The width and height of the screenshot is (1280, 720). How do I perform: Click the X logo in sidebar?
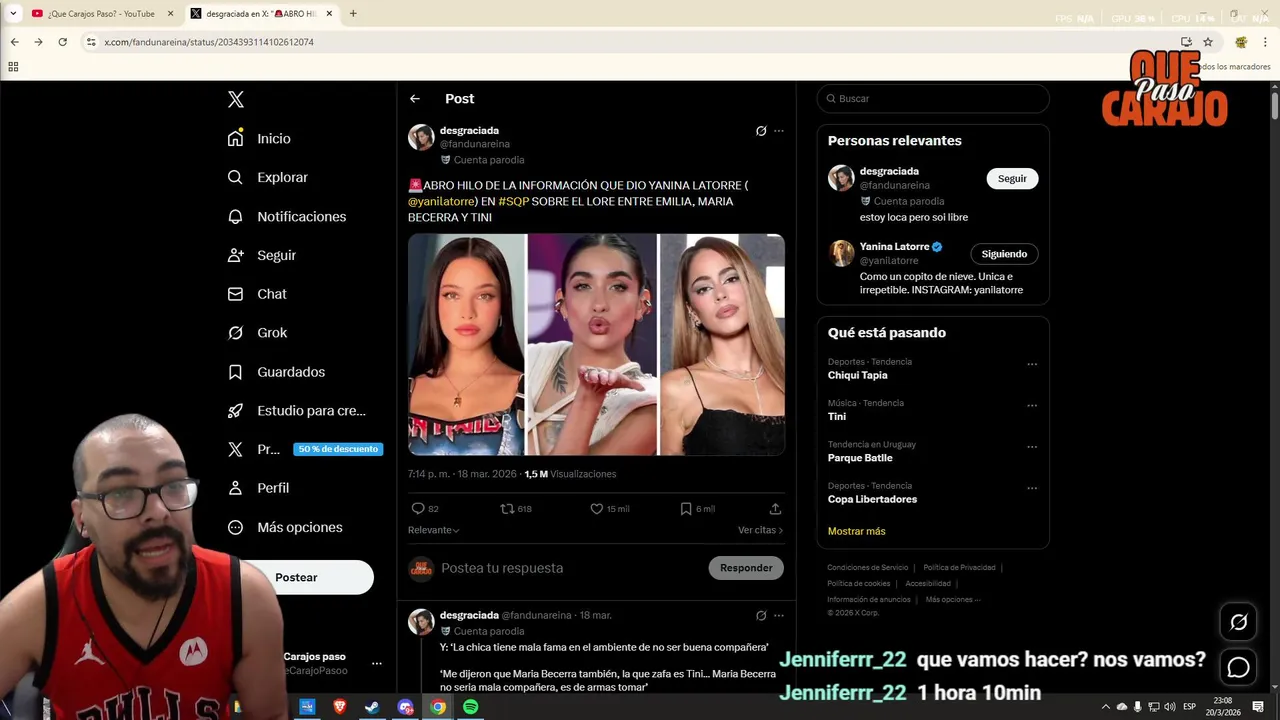[236, 99]
